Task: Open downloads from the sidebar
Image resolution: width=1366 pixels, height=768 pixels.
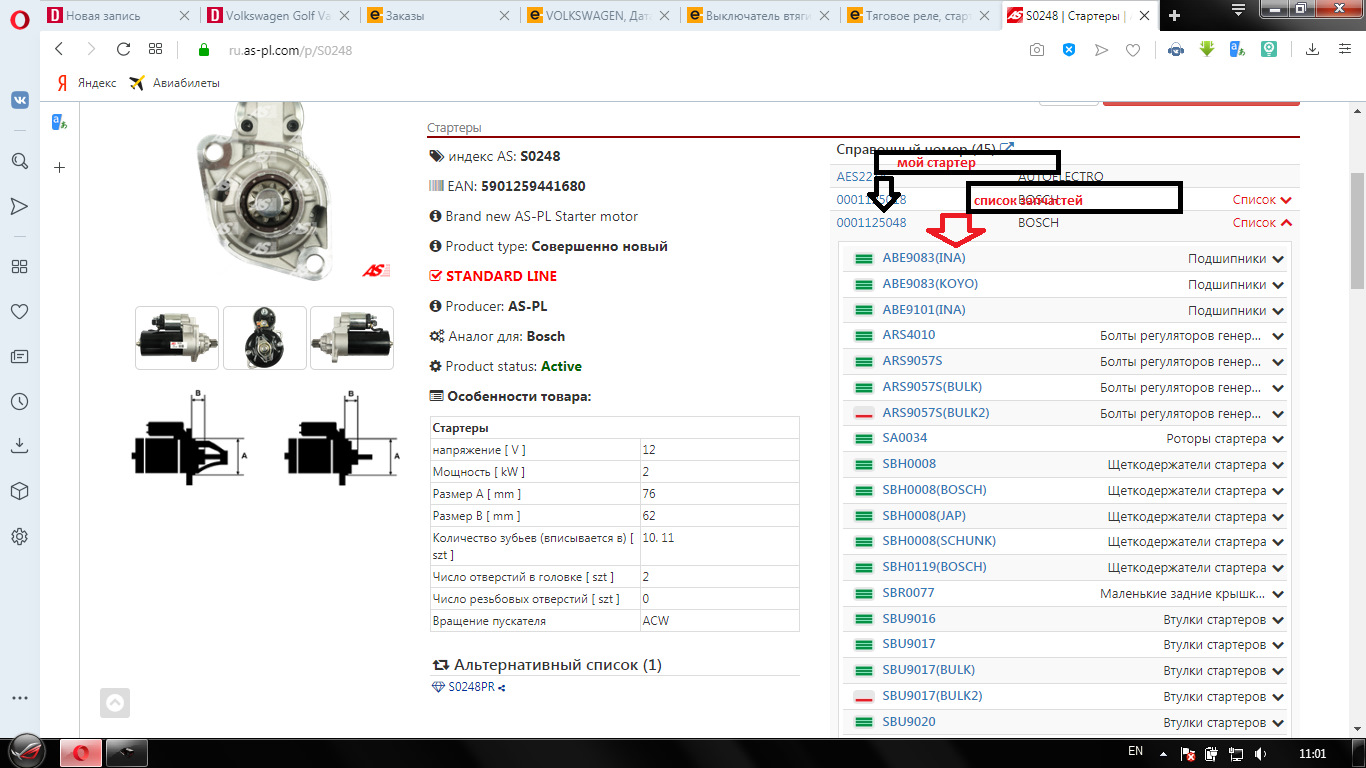Action: point(19,446)
